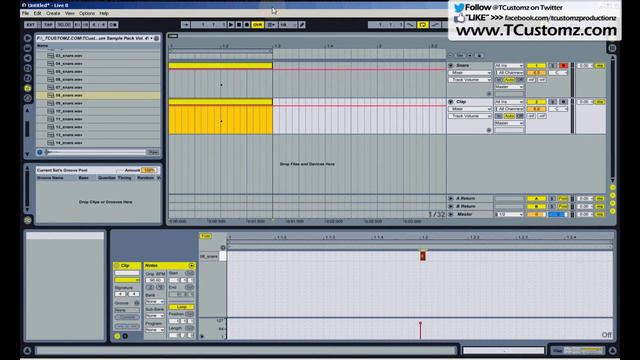Click the Clap track pan control
640x360 pixels.
pyautogui.click(x=558, y=109)
